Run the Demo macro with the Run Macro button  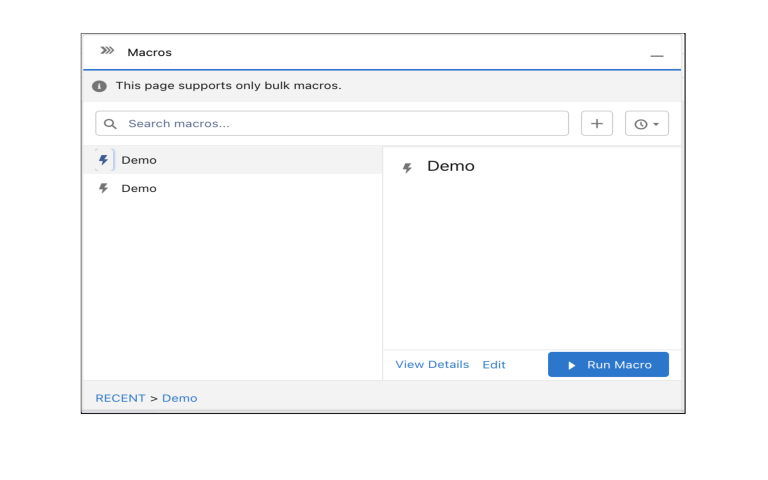(608, 364)
